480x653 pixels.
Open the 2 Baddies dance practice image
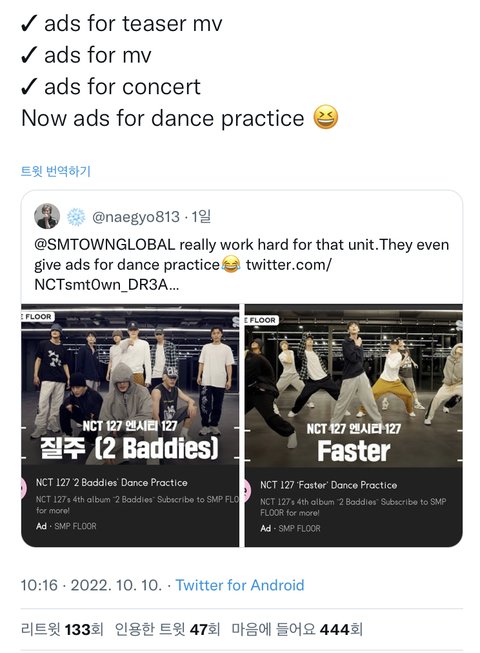click(130, 425)
